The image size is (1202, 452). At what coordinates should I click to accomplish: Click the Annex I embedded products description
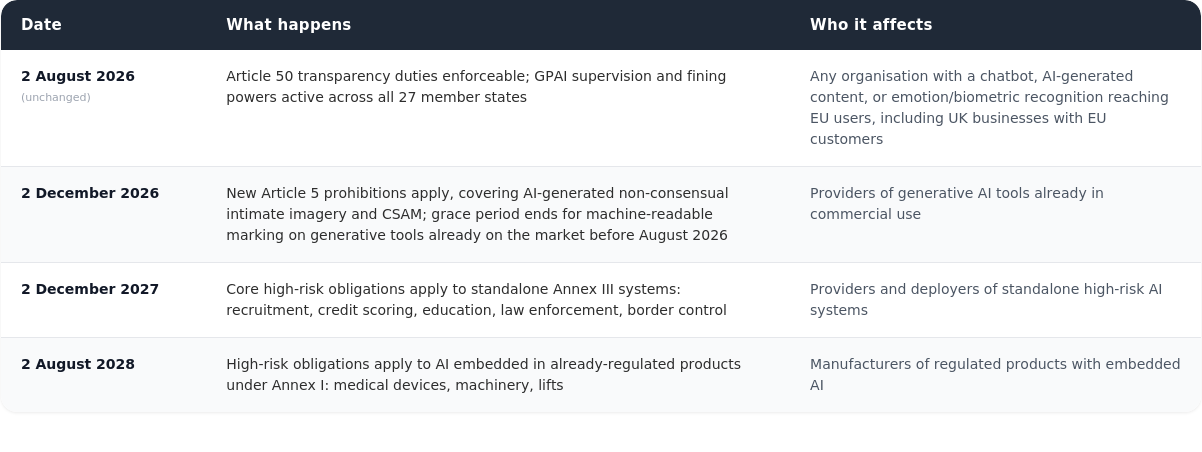click(483, 375)
